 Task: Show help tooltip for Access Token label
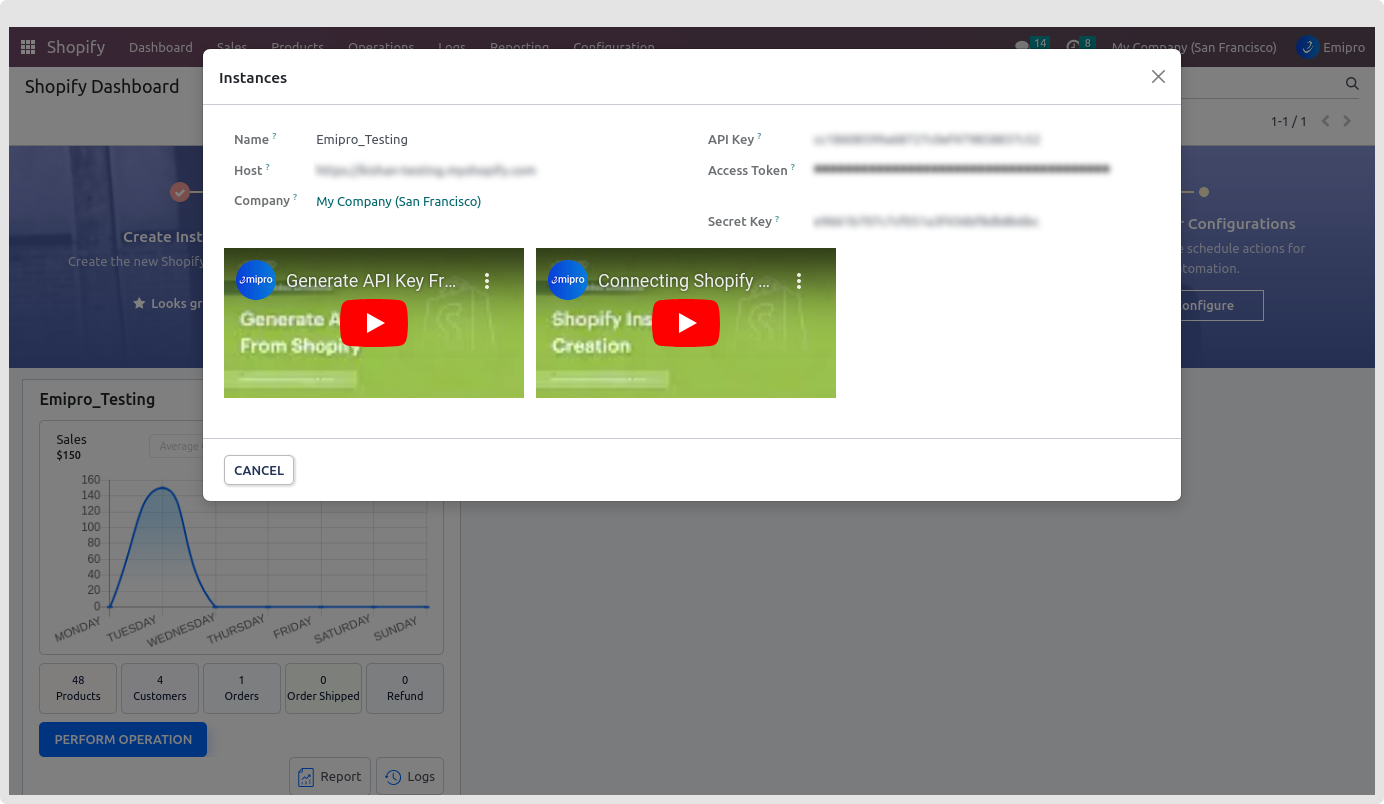[793, 167]
